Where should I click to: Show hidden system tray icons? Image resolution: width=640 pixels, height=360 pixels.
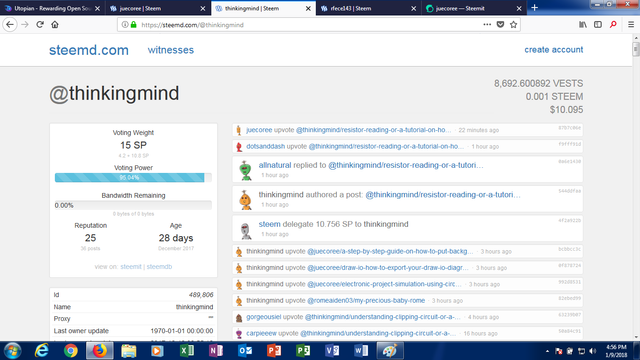point(547,351)
